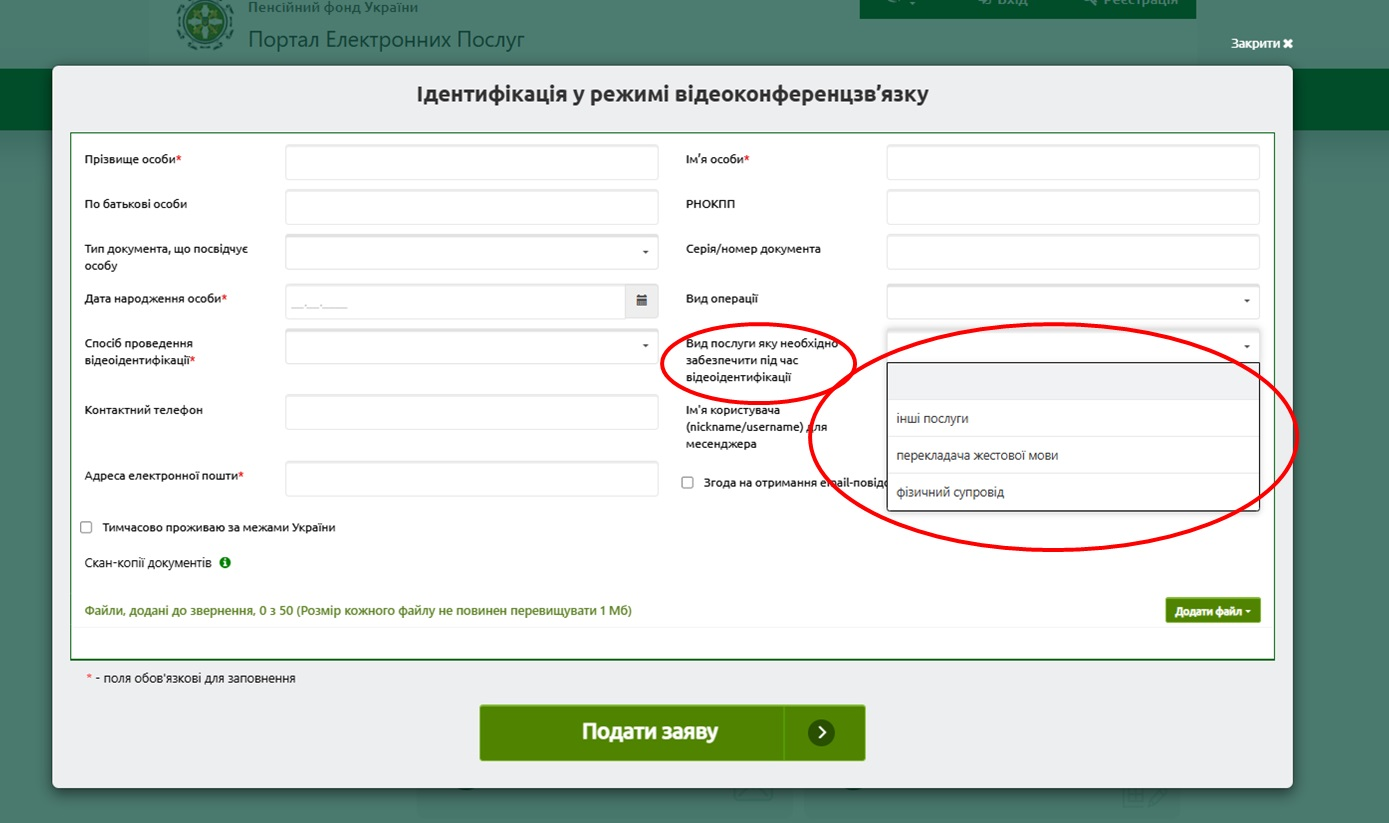Check Тимчасово проживаю за межами України checkbox
This screenshot has width=1389, height=823.
pos(86,527)
